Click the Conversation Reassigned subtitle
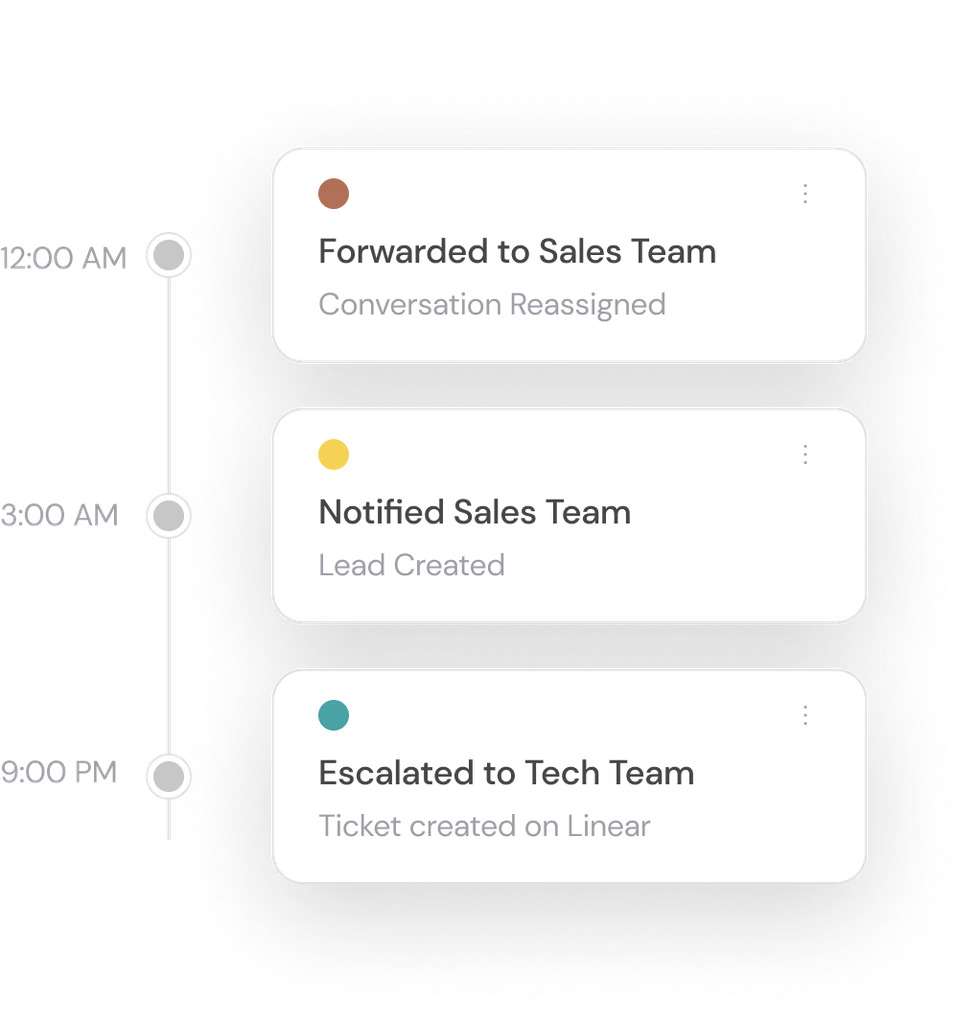 tap(492, 304)
